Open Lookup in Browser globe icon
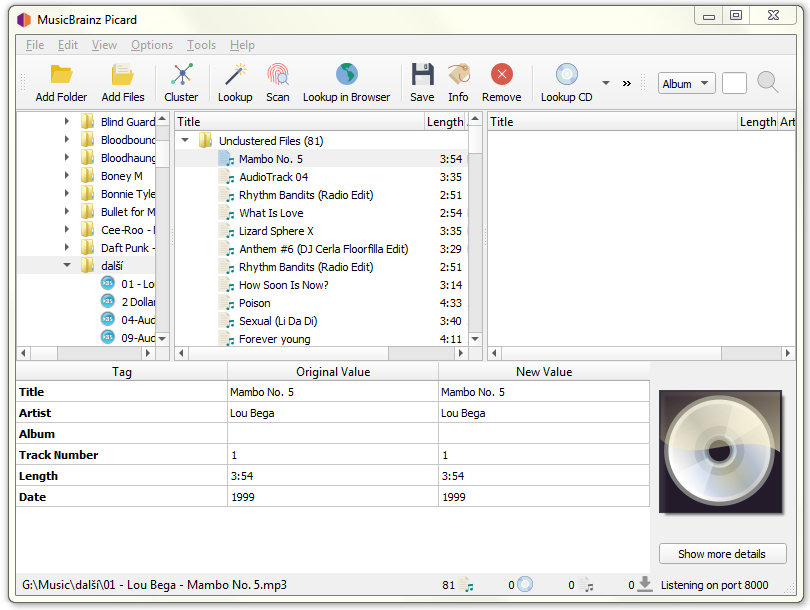This screenshot has height=610, width=810. pos(347,74)
